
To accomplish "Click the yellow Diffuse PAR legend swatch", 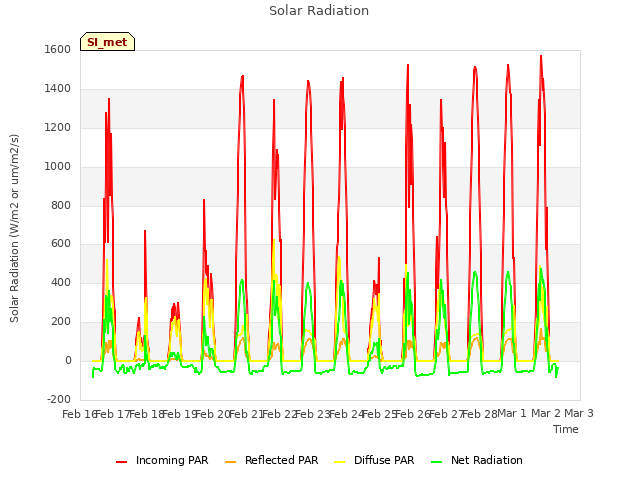I will pyautogui.click(x=340, y=462).
